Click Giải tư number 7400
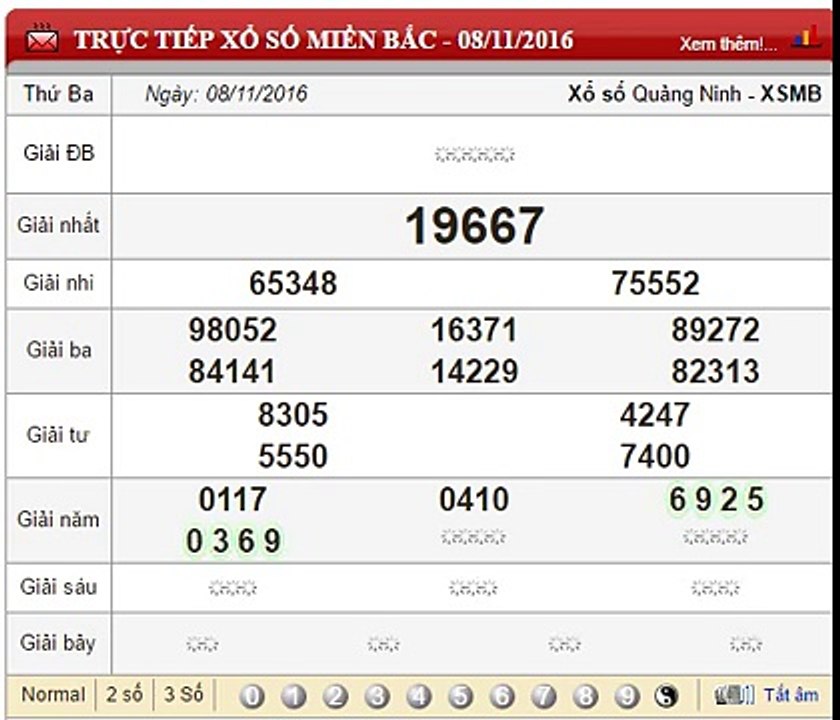The height and width of the screenshot is (720, 840). (655, 456)
